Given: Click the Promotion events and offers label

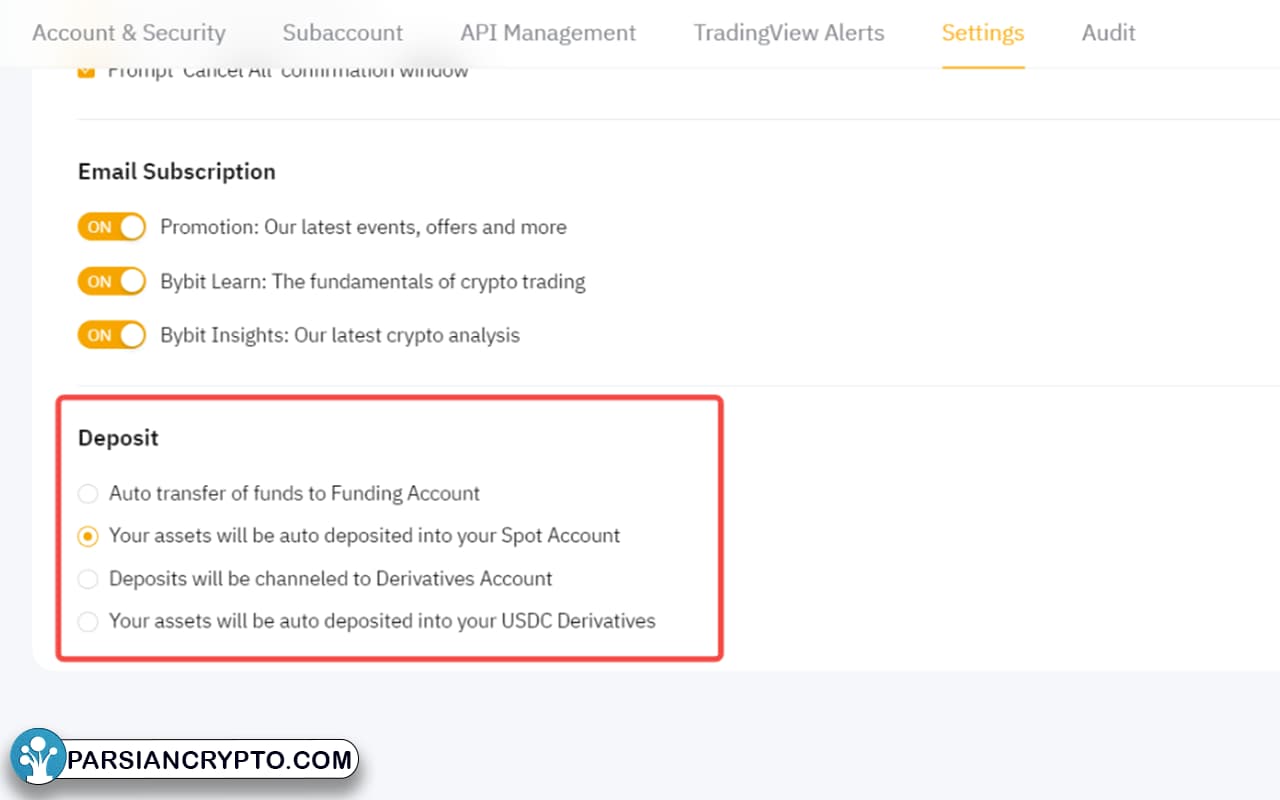Looking at the screenshot, I should (x=363, y=227).
